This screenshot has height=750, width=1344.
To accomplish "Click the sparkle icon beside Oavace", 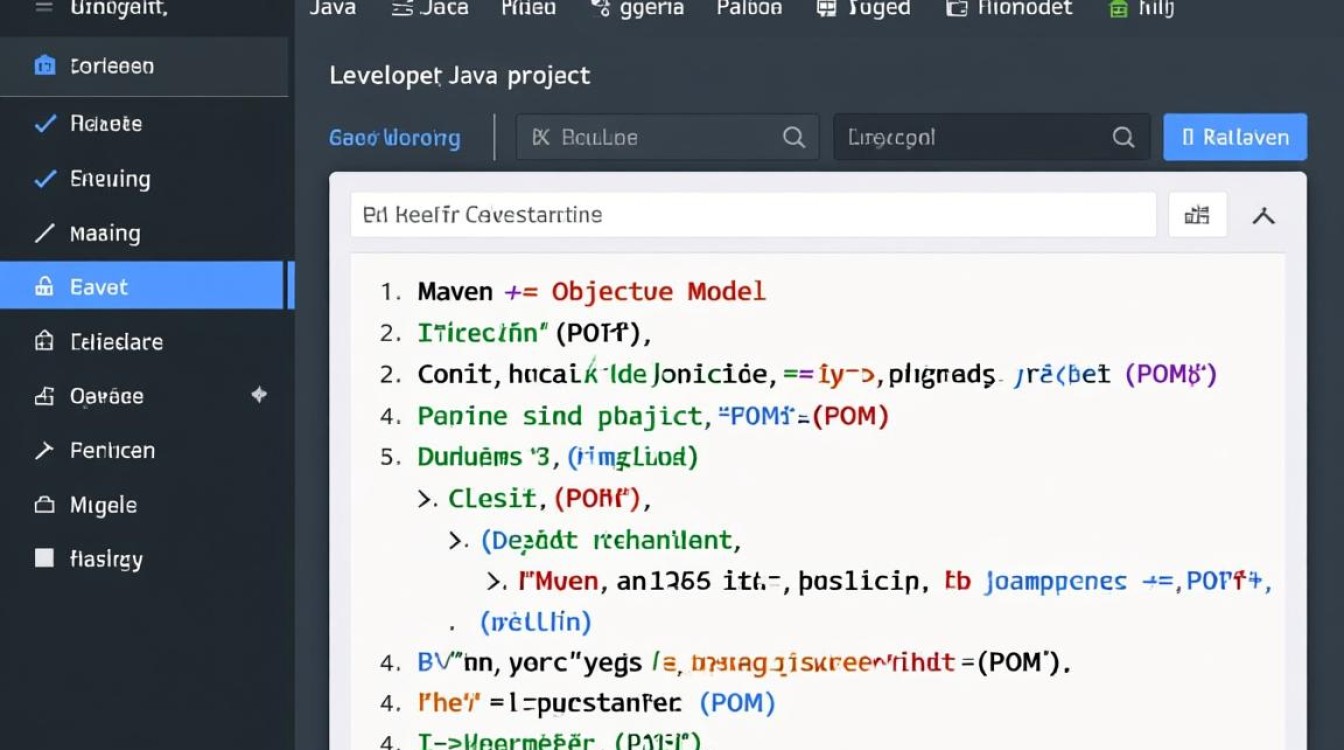I will pyautogui.click(x=259, y=395).
